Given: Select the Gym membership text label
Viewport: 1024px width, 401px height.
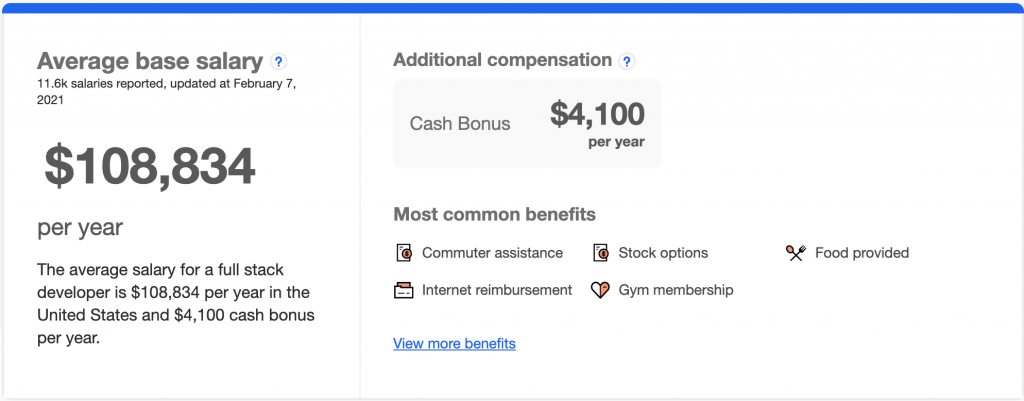Looking at the screenshot, I should pyautogui.click(x=676, y=291).
